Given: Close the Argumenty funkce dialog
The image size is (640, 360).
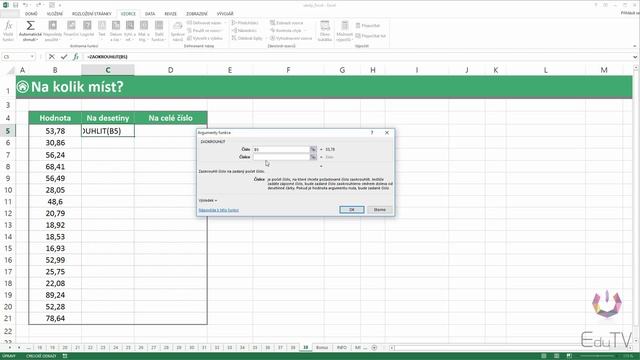Looking at the screenshot, I should pyautogui.click(x=387, y=133).
